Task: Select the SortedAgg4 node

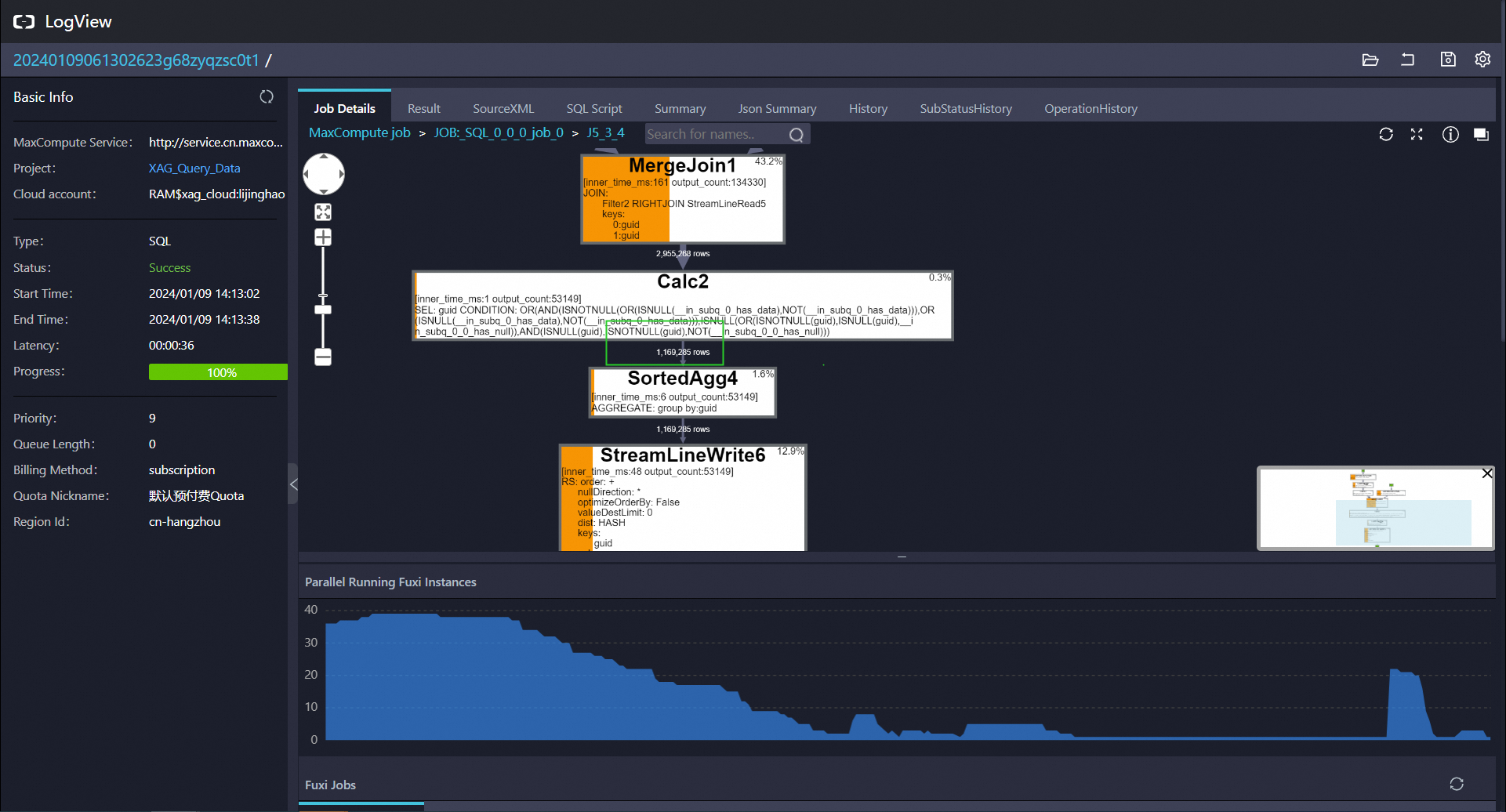Action: coord(683,393)
